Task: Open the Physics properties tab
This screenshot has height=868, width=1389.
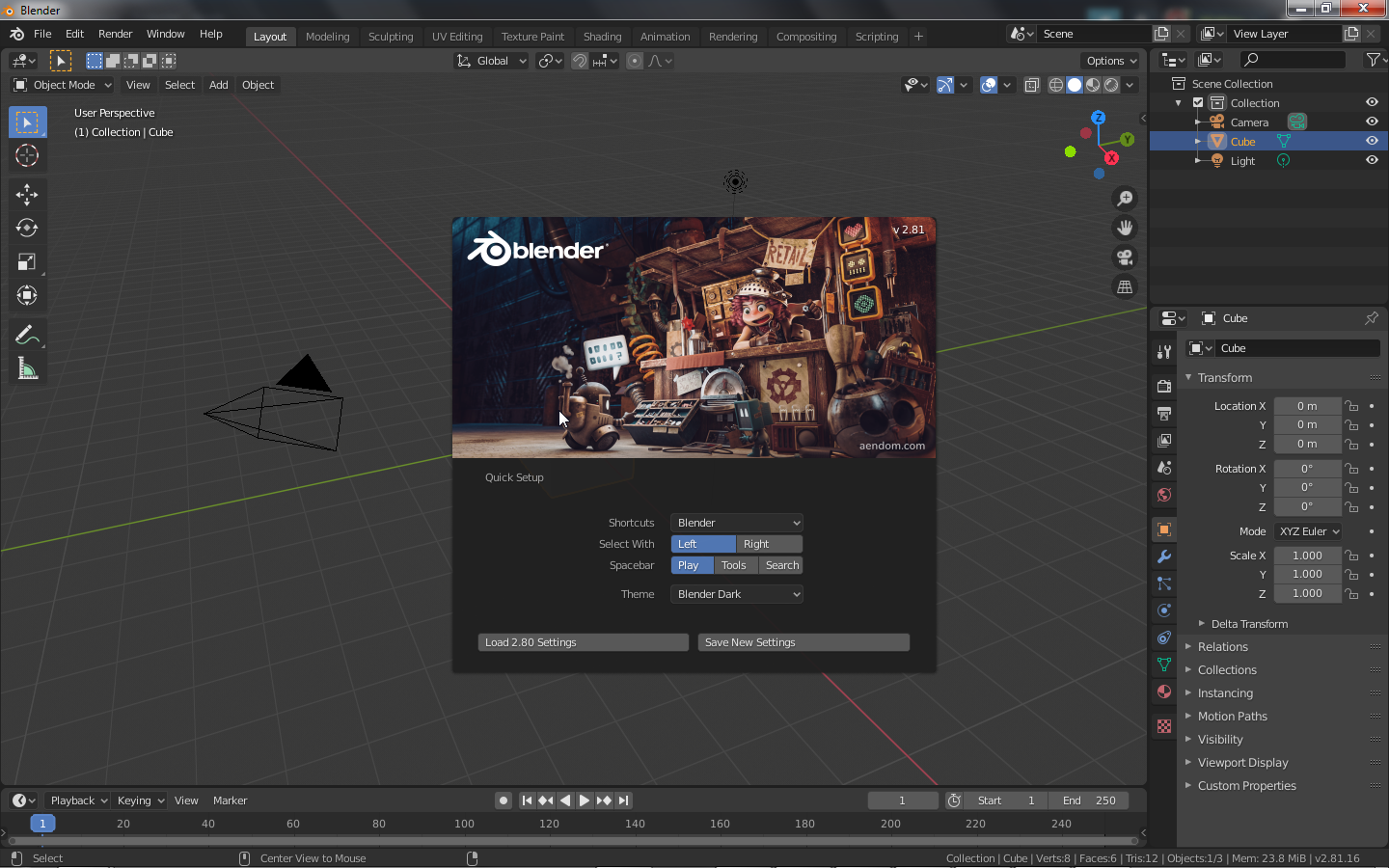Action: (1164, 610)
